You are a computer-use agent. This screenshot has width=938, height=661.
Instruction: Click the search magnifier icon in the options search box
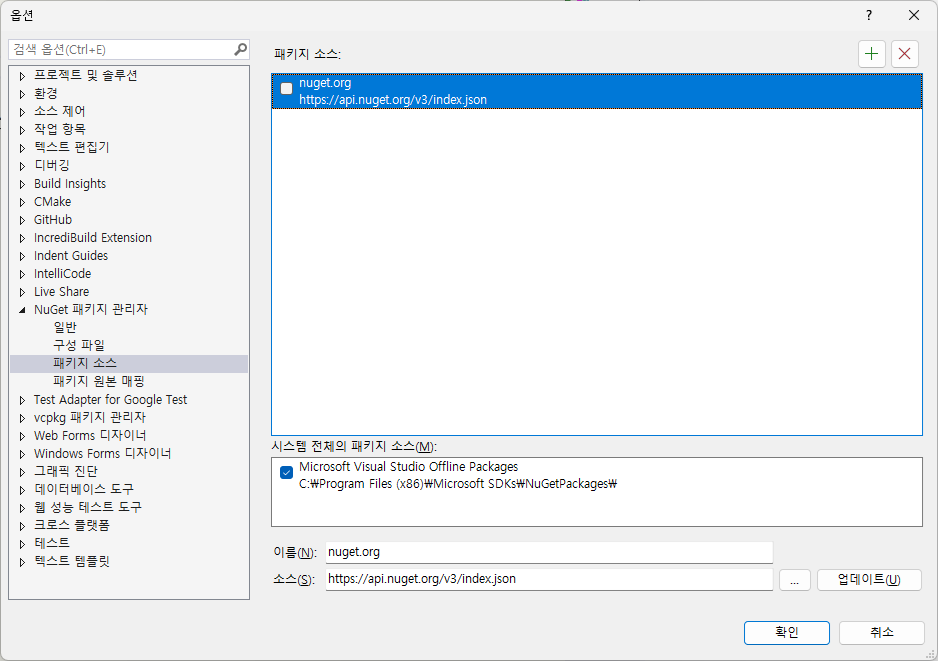240,49
